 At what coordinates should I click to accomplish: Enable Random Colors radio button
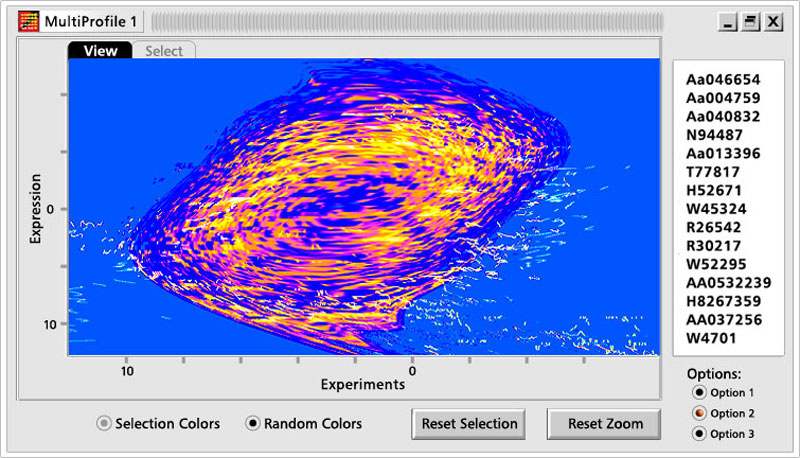tap(253, 423)
